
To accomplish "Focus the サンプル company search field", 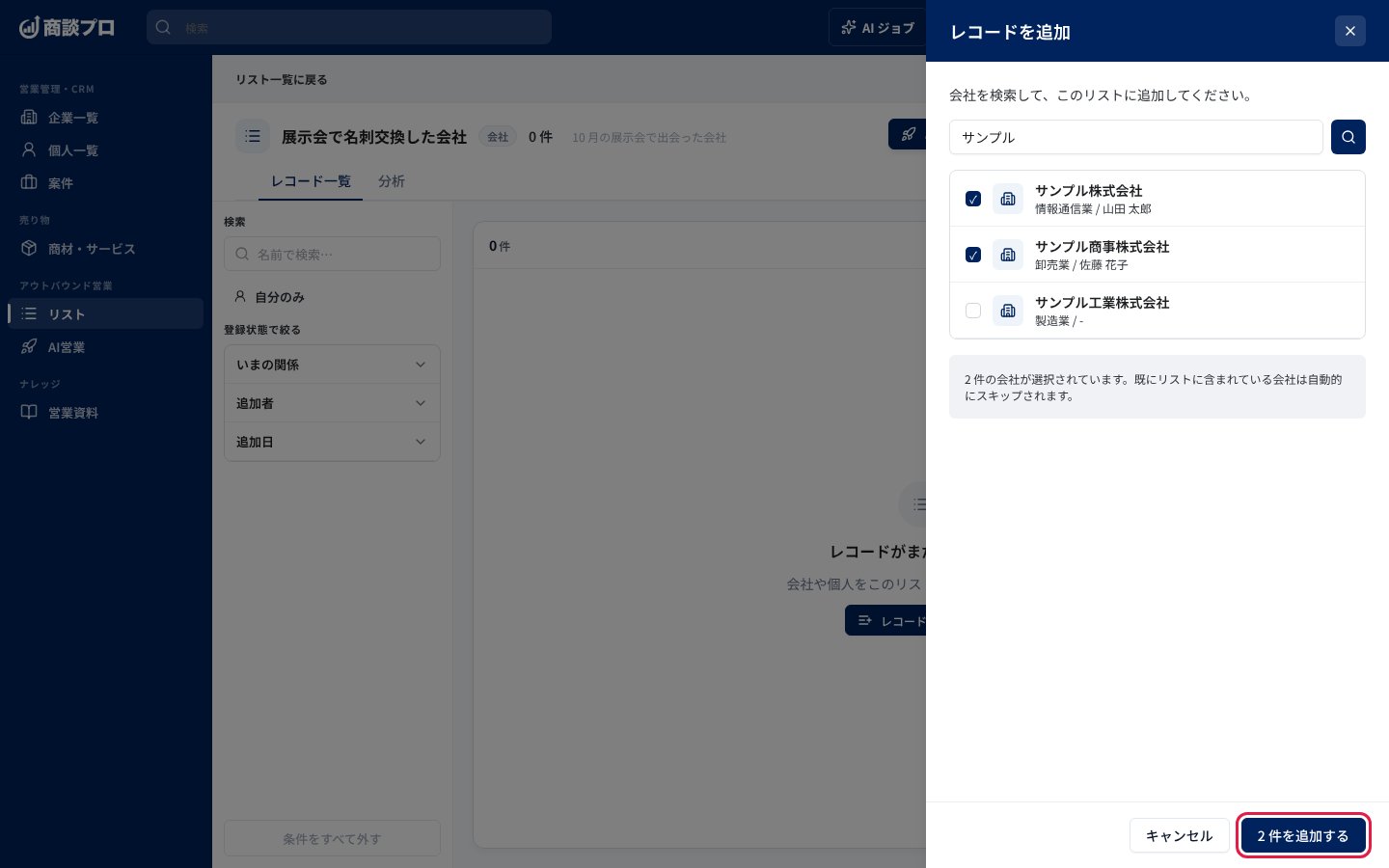I will (x=1136, y=137).
